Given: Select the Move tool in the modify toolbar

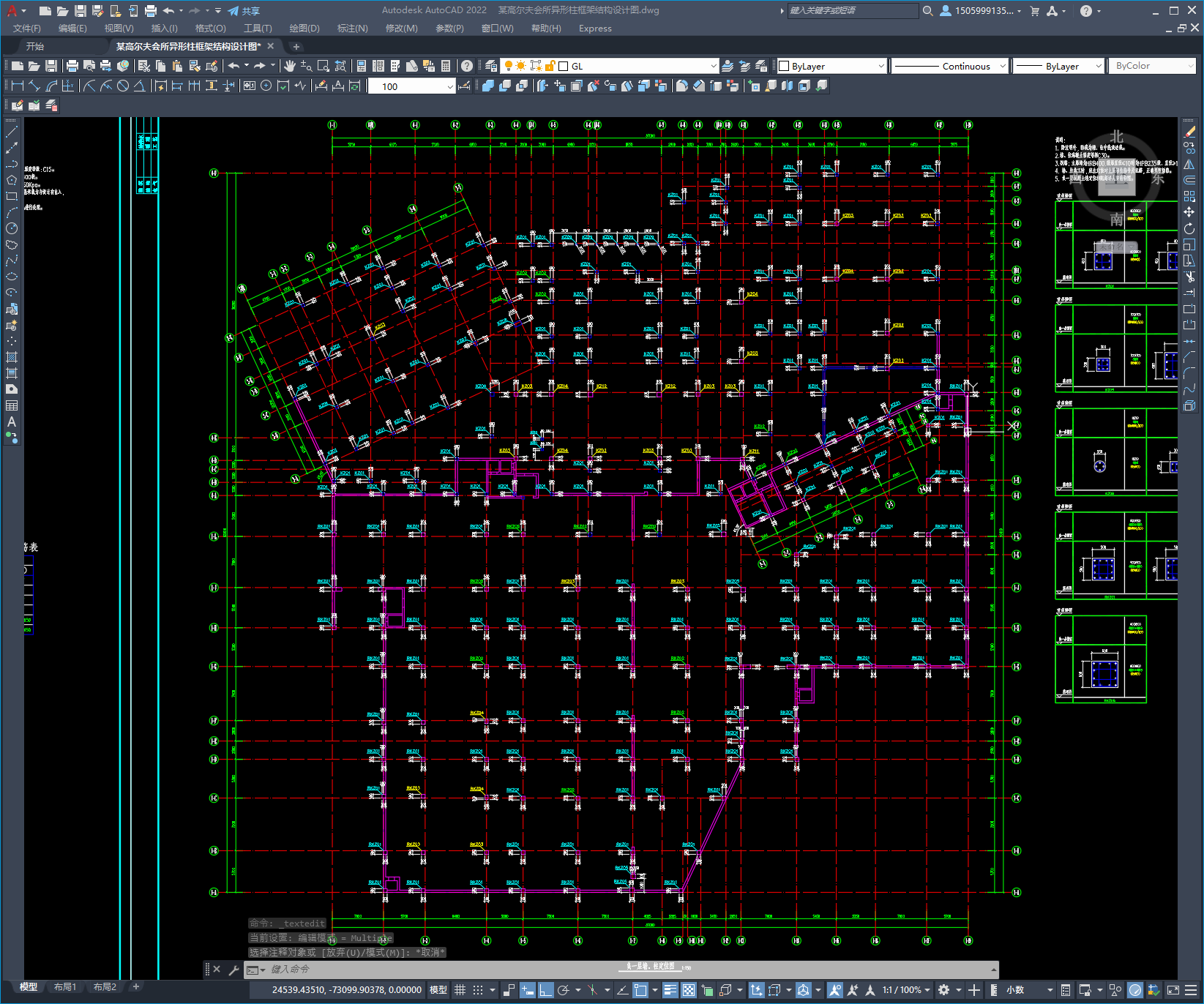Looking at the screenshot, I should [x=1189, y=212].
